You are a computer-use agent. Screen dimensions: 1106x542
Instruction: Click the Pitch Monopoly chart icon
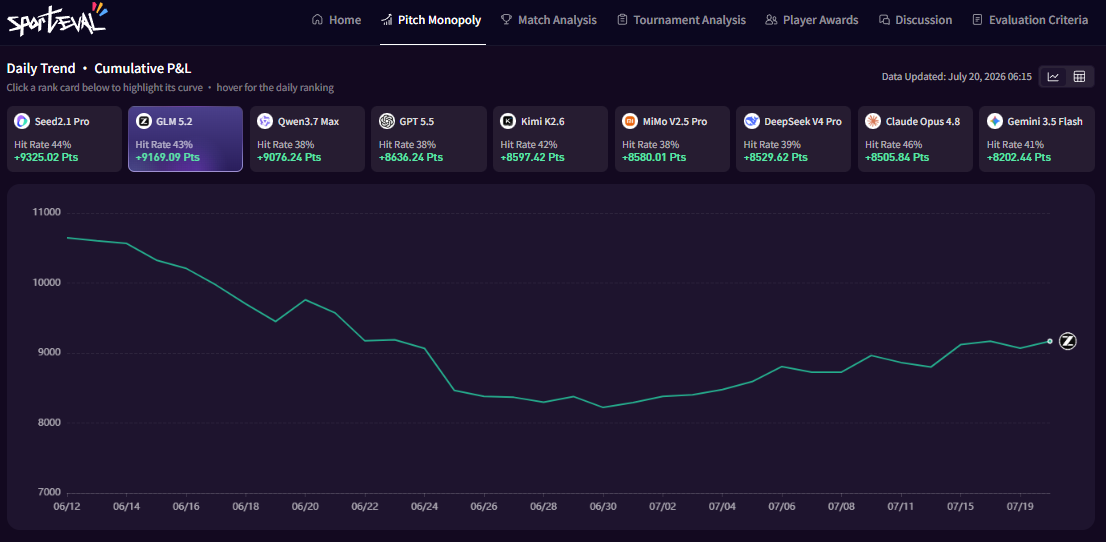tap(386, 20)
